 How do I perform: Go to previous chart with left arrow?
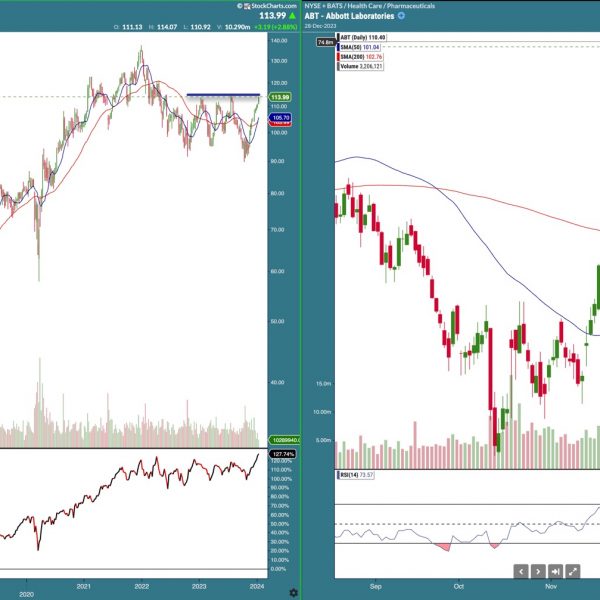point(521,571)
